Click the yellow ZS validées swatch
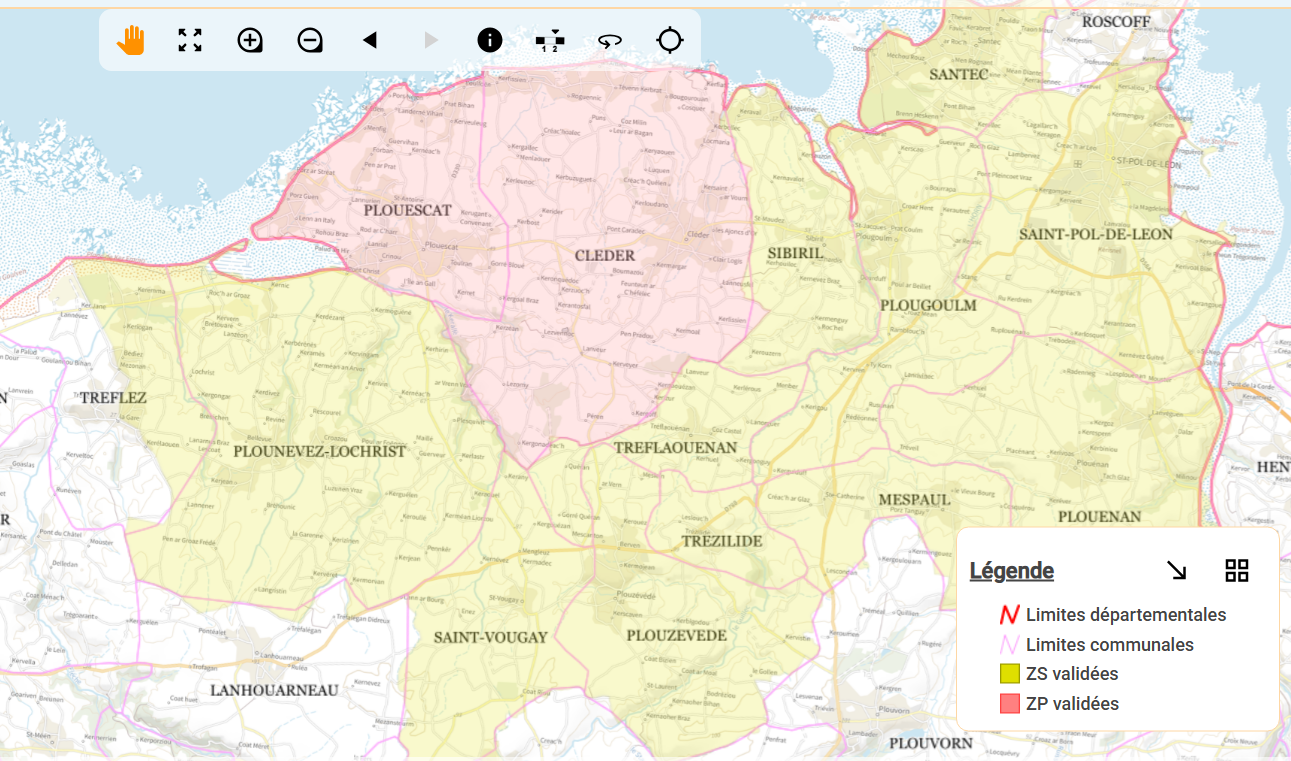The image size is (1291, 761). (x=1010, y=675)
